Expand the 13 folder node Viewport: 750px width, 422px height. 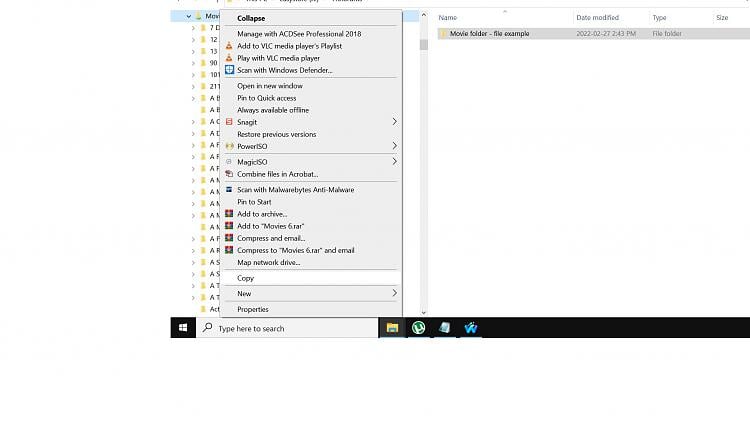pos(193,52)
